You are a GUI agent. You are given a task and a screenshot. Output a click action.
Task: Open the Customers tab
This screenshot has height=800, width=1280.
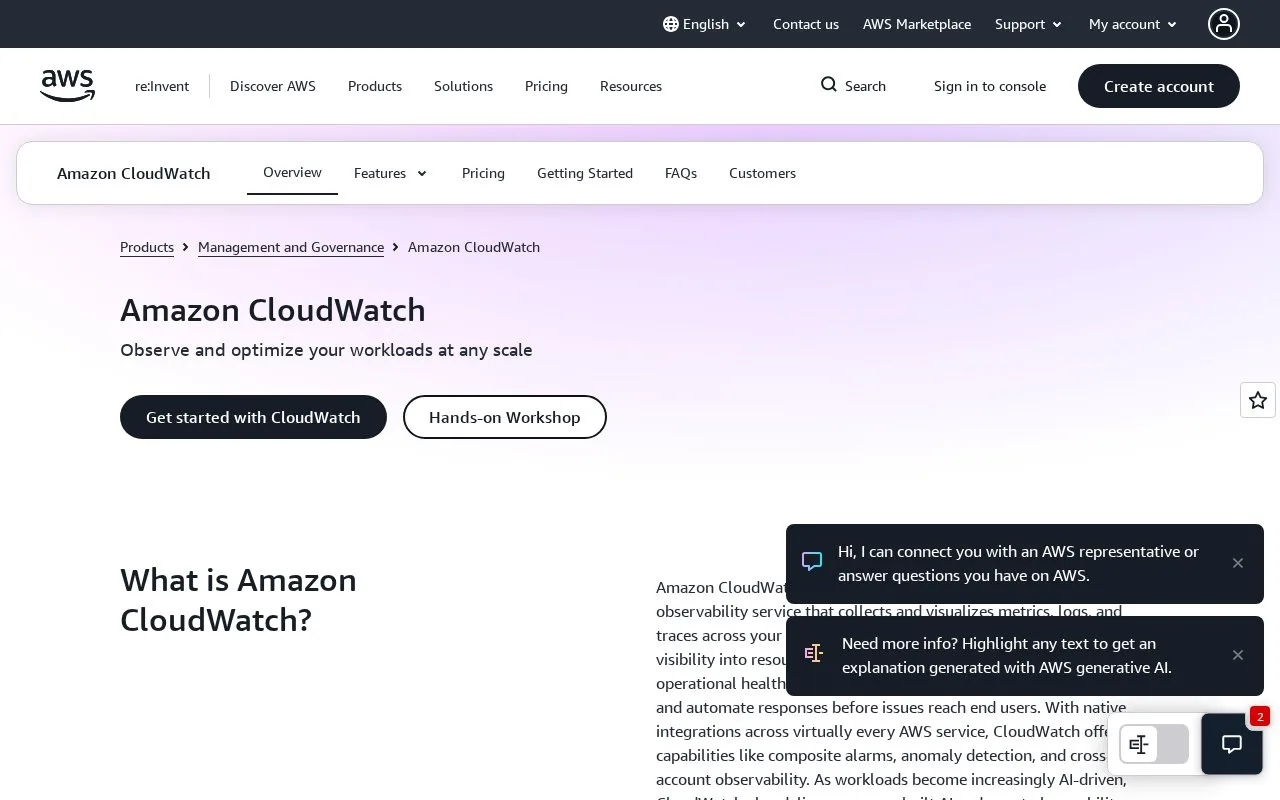coord(762,173)
